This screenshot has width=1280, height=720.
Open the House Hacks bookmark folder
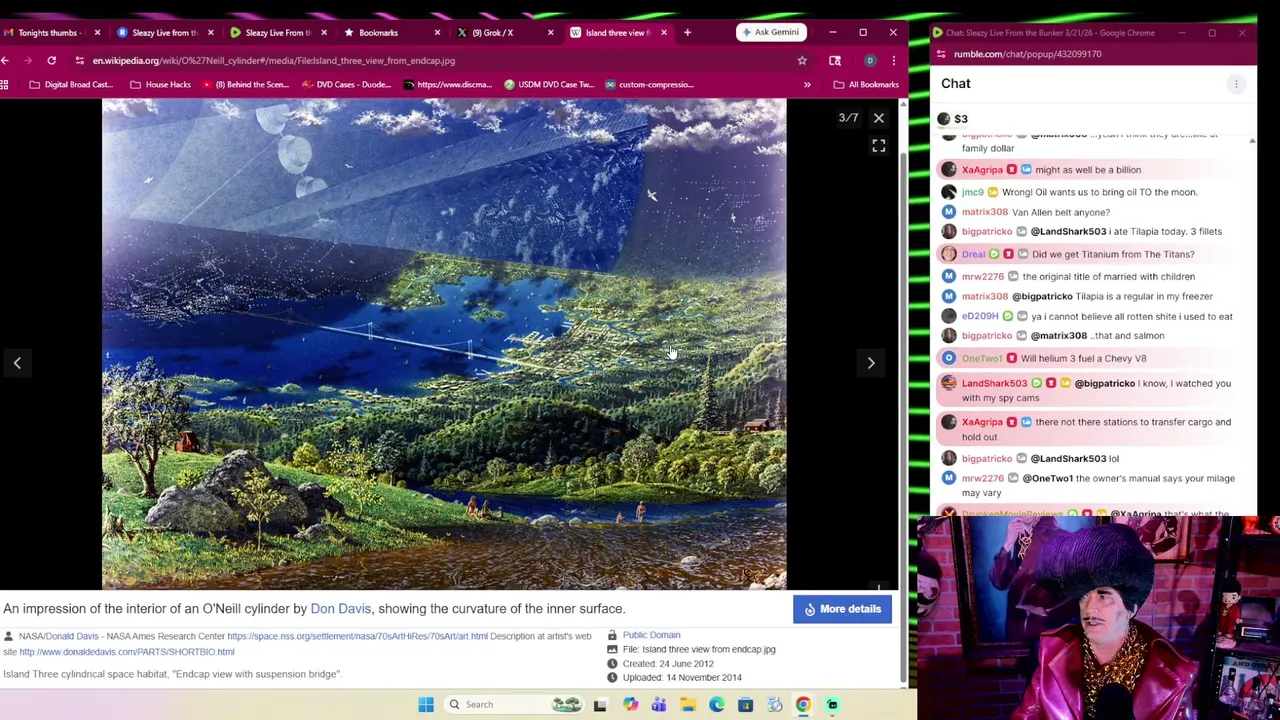coord(160,85)
